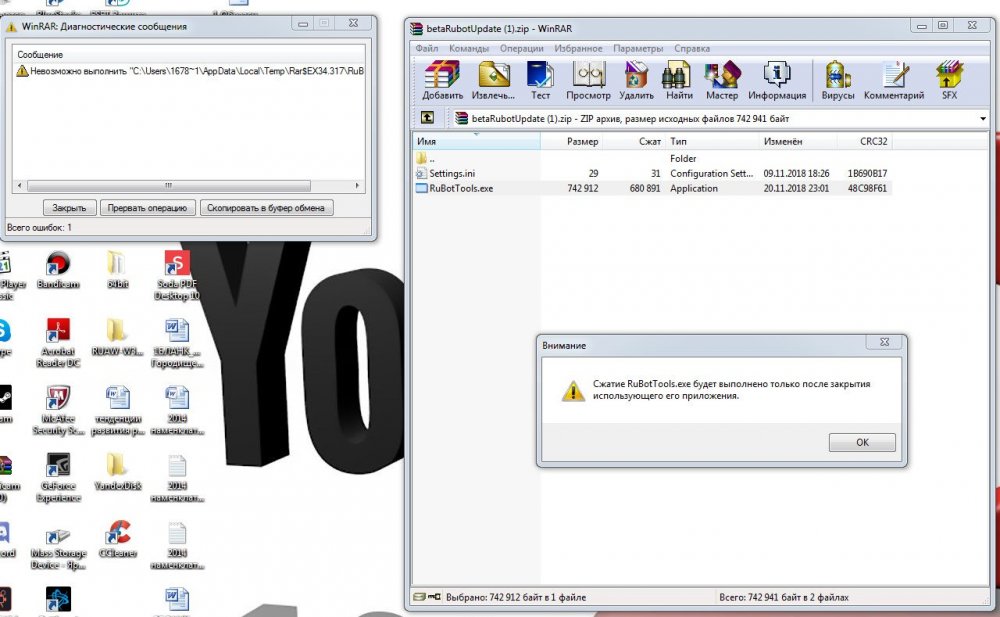1000x617 pixels.
Task: Expand the archive path dropdown arrow
Action: point(983,119)
